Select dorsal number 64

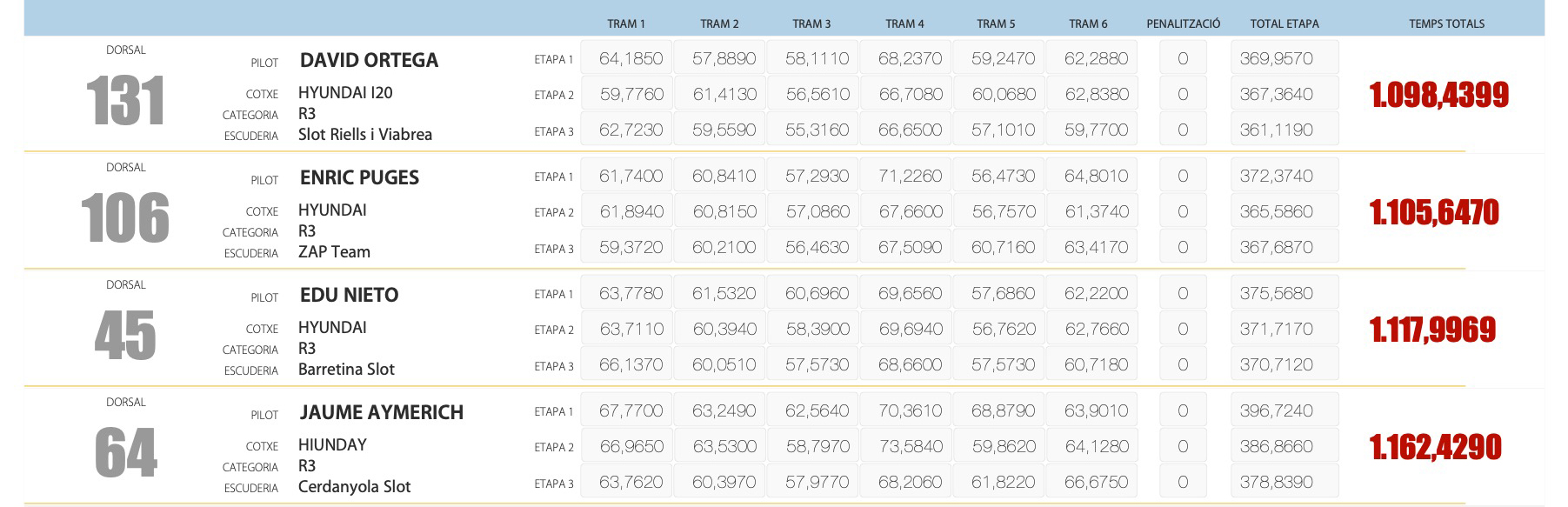tap(125, 453)
